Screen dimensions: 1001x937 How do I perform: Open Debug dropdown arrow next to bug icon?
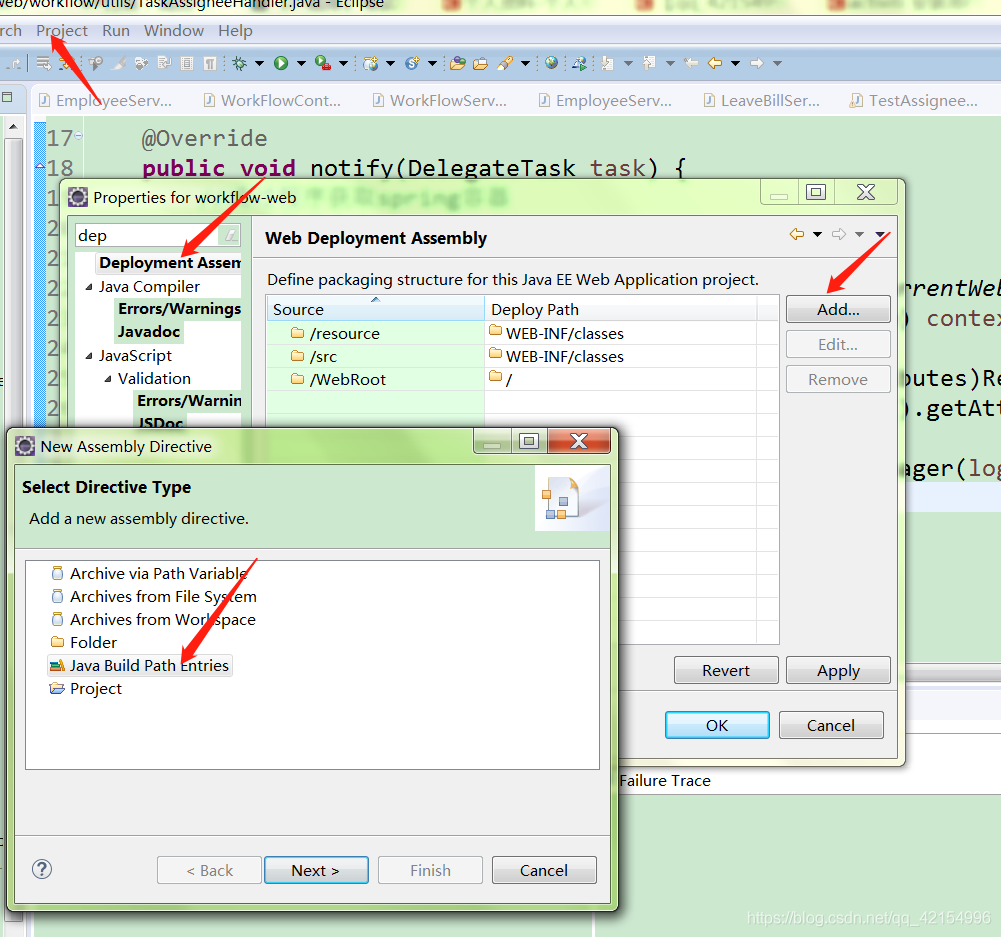pos(259,63)
